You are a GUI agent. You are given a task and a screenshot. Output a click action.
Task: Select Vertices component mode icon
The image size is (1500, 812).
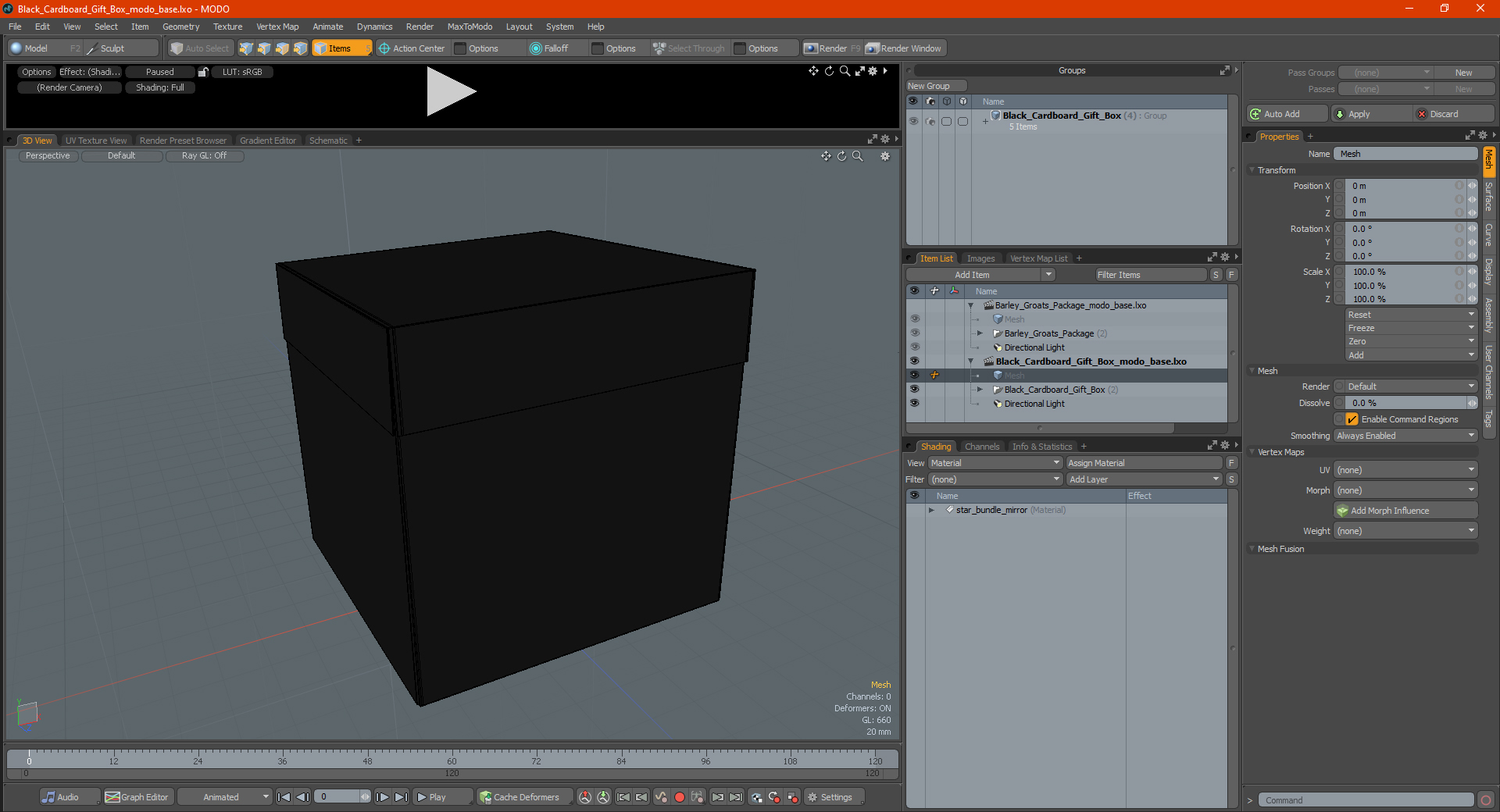(246, 48)
